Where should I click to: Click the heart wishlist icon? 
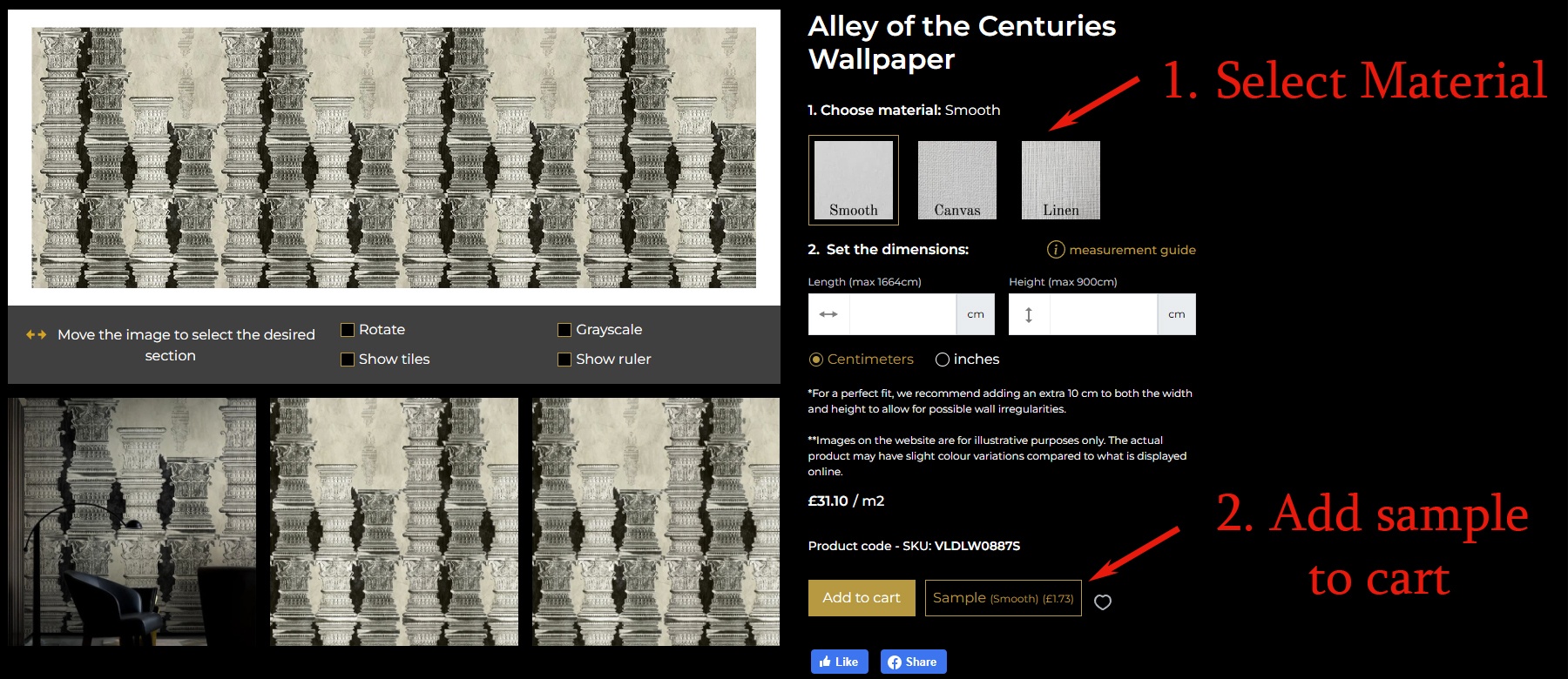point(1102,602)
